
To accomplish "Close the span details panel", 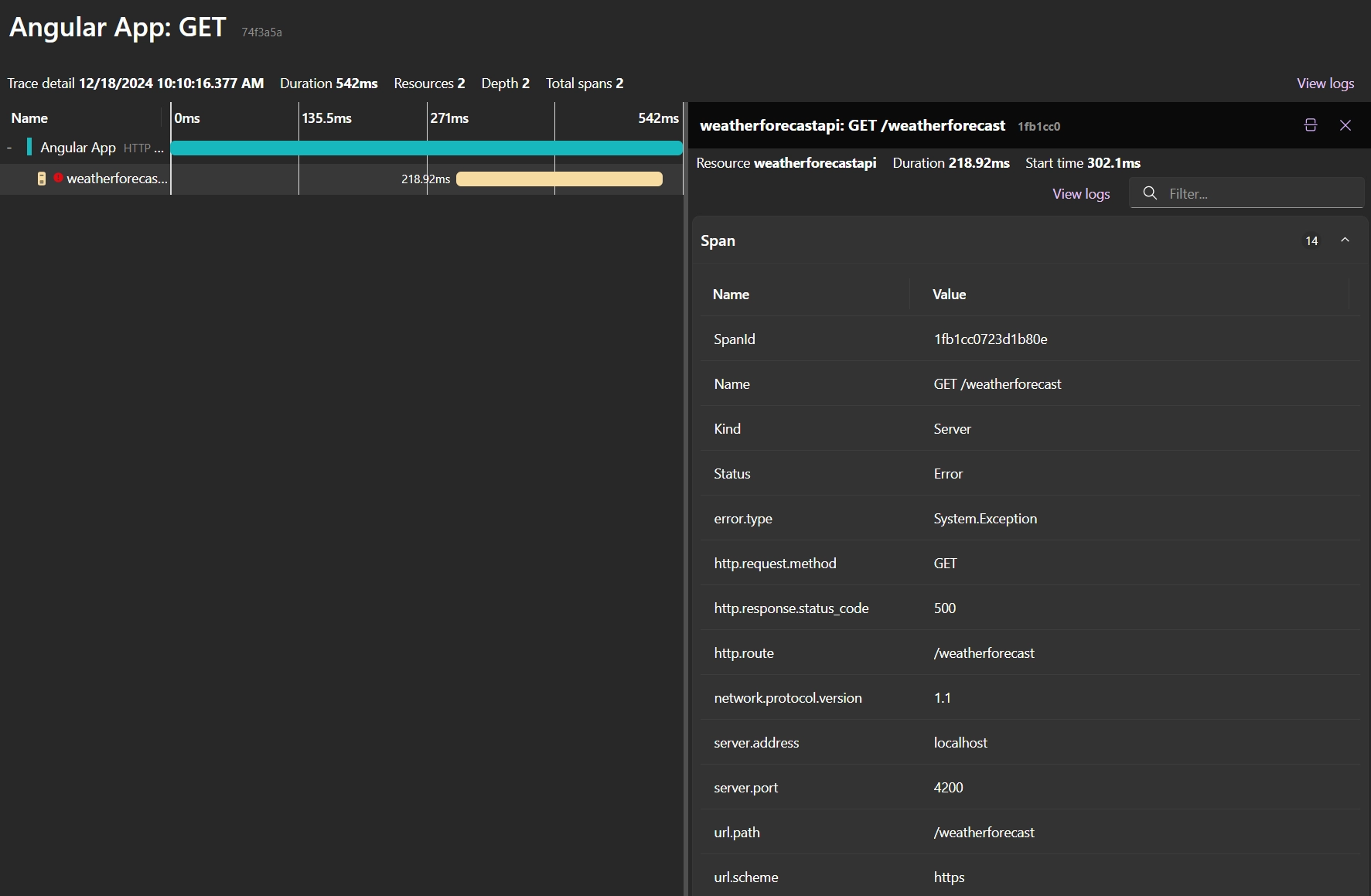I will tap(1345, 125).
